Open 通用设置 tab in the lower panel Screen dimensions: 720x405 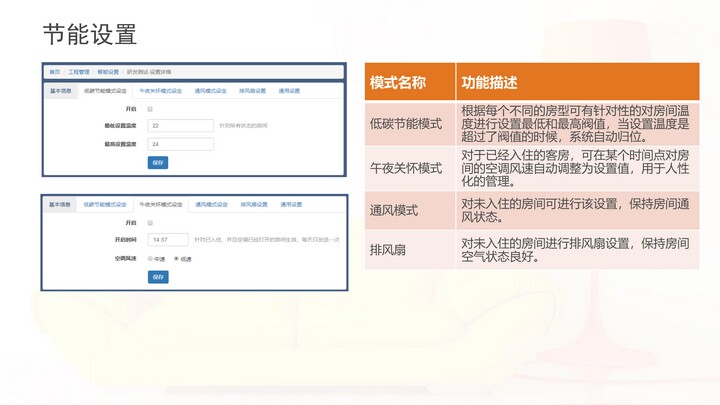point(290,204)
